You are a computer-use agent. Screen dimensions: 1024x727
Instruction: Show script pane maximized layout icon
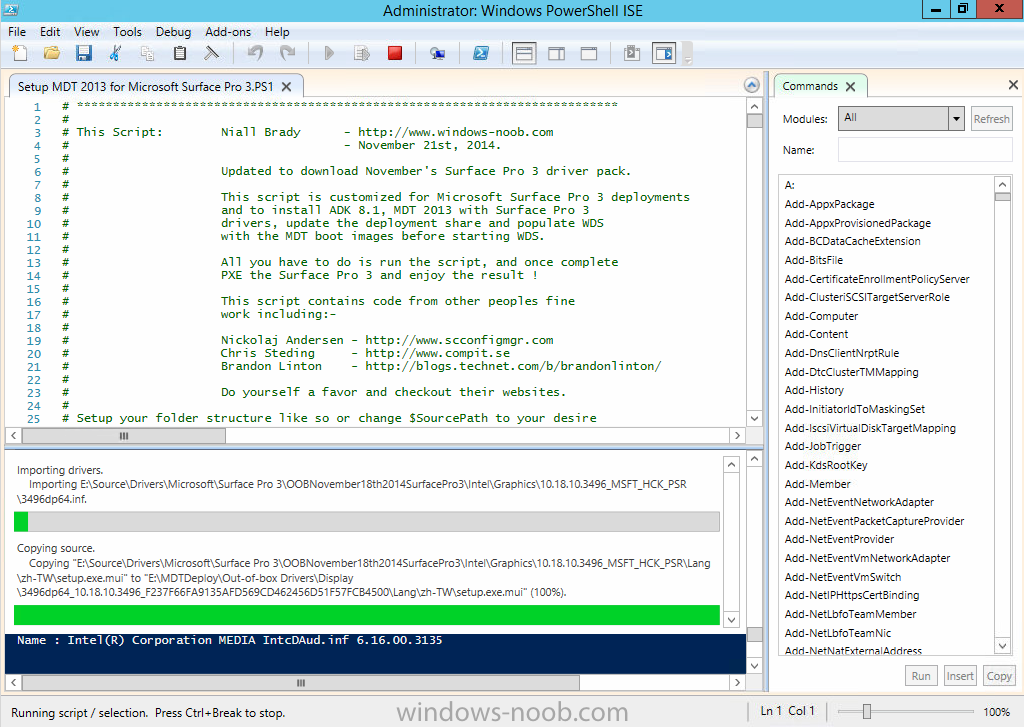click(x=588, y=53)
